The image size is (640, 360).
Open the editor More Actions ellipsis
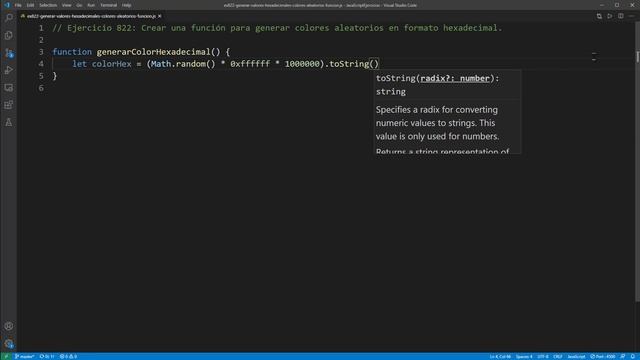(631, 16)
